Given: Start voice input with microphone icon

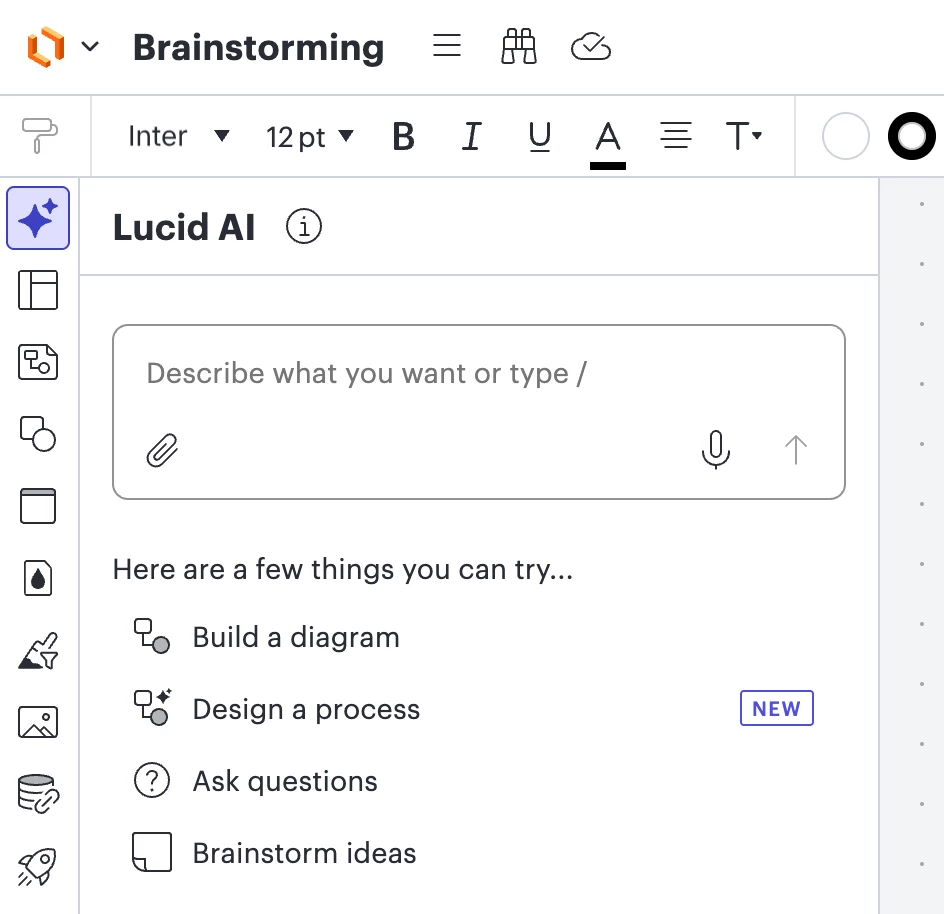Looking at the screenshot, I should [716, 449].
